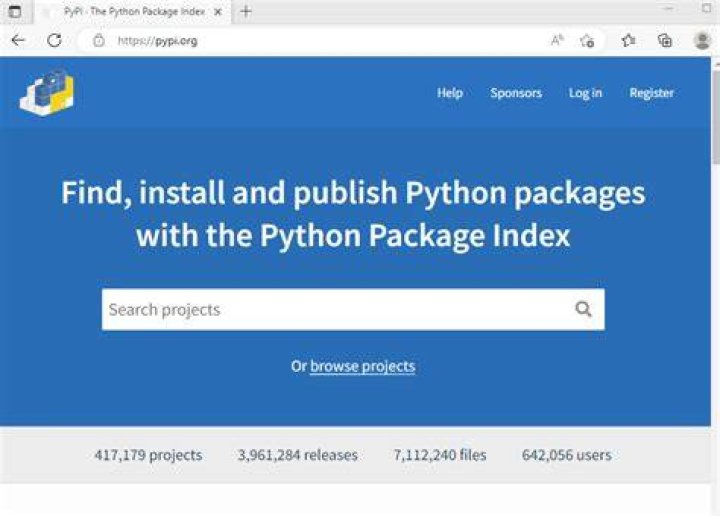Open Read aloud icon in address bar
Viewport: 720px width, 516px height.
(x=557, y=40)
